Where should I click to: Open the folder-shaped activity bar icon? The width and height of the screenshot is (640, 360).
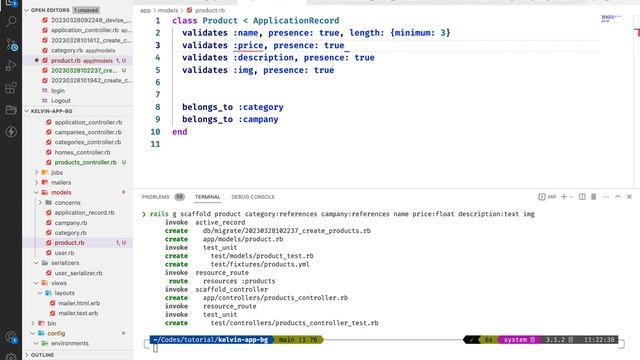(11, 109)
